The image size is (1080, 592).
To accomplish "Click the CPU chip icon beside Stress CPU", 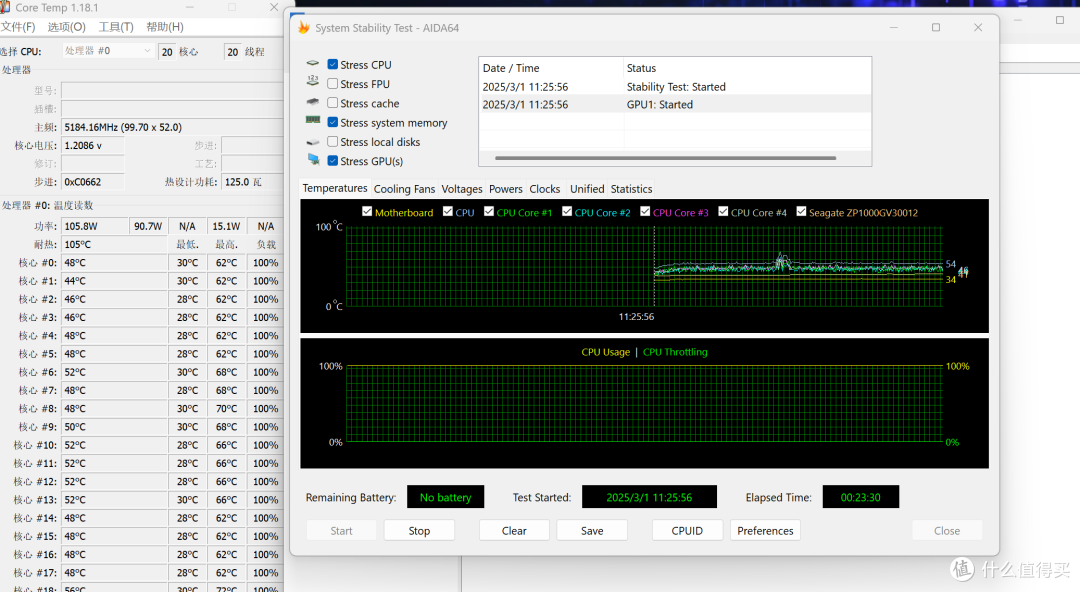I will 313,63.
